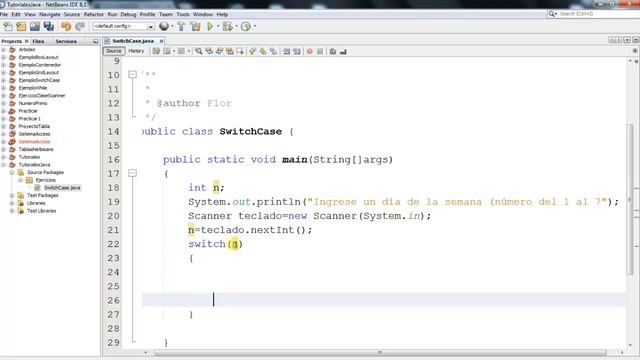Start macro recording with red circle icon
Image resolution: width=640 pixels, height=360 pixels.
pos(310,51)
